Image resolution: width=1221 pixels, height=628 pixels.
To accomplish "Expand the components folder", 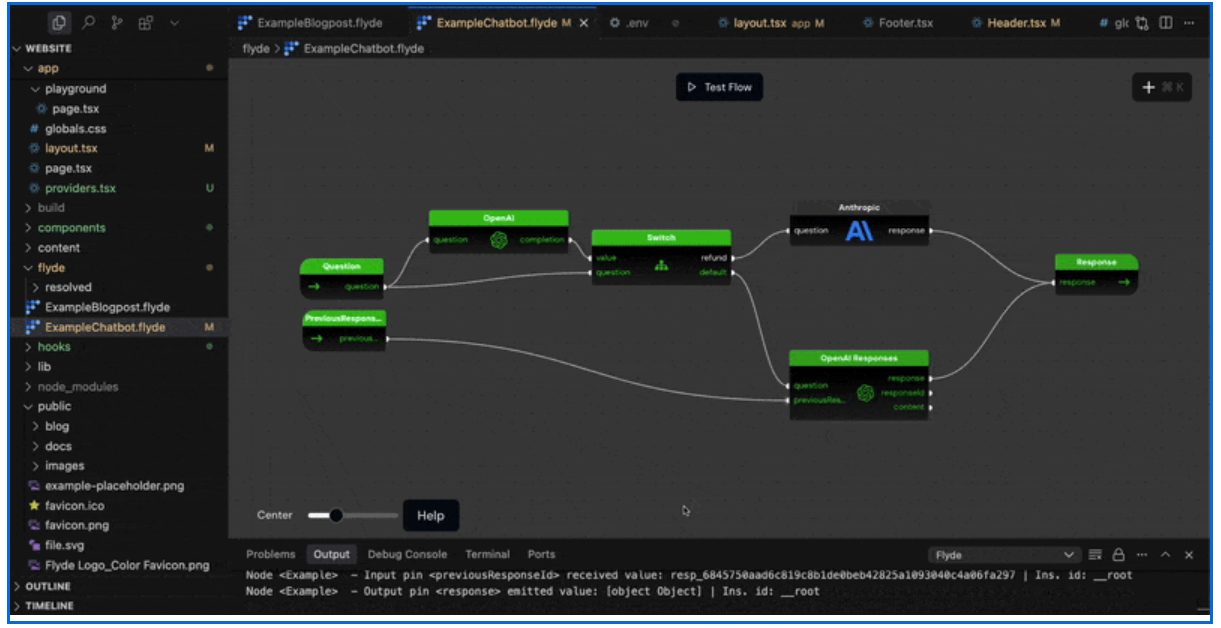I will pos(71,228).
